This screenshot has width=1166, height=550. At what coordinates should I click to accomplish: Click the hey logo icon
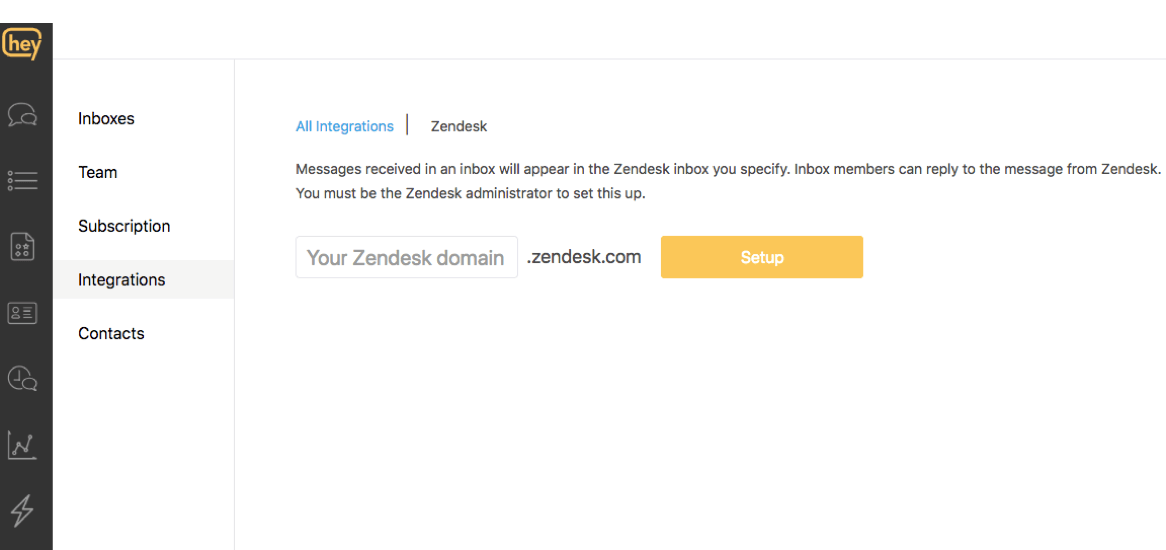click(x=22, y=44)
